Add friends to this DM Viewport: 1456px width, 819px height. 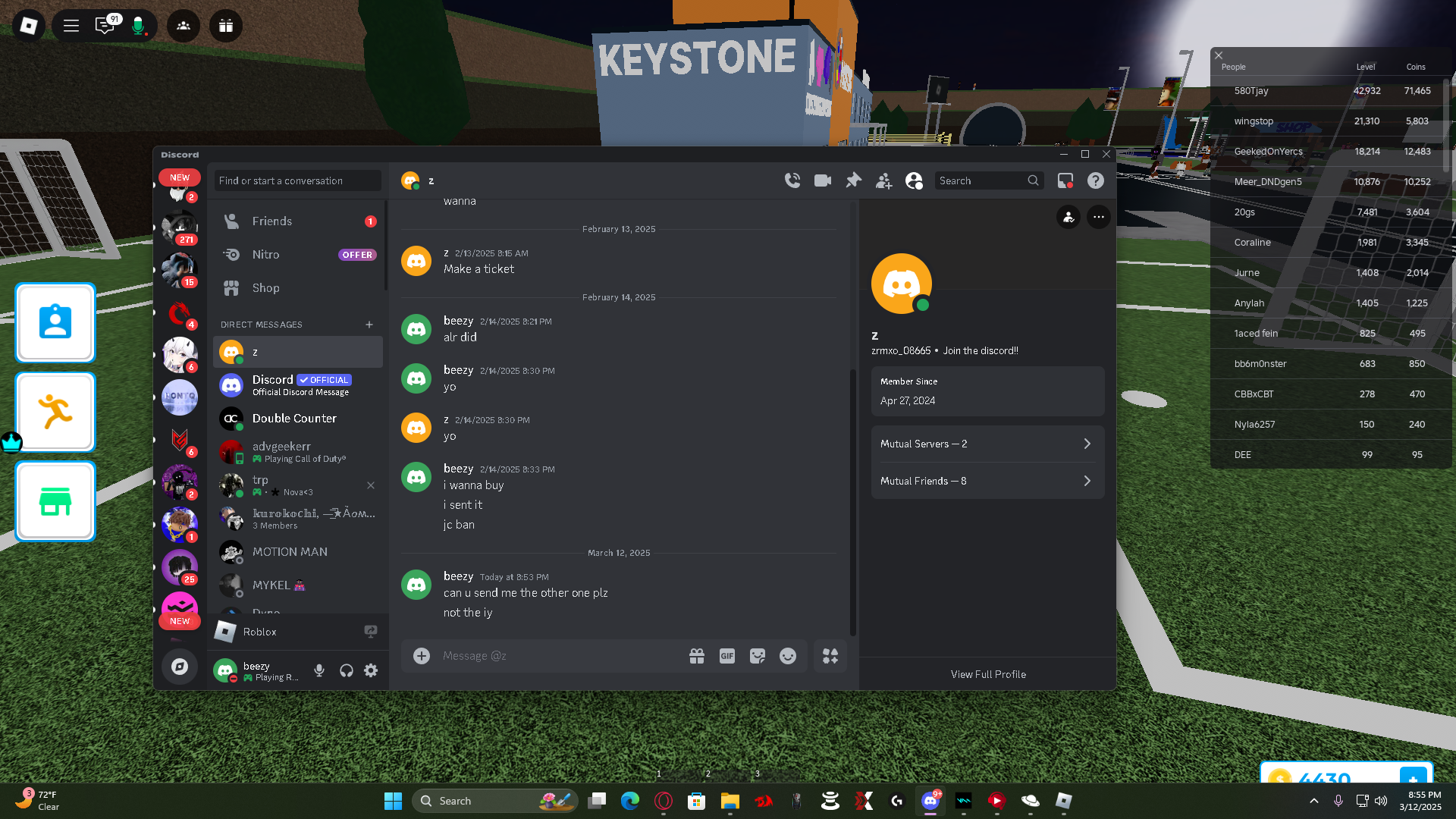[883, 180]
